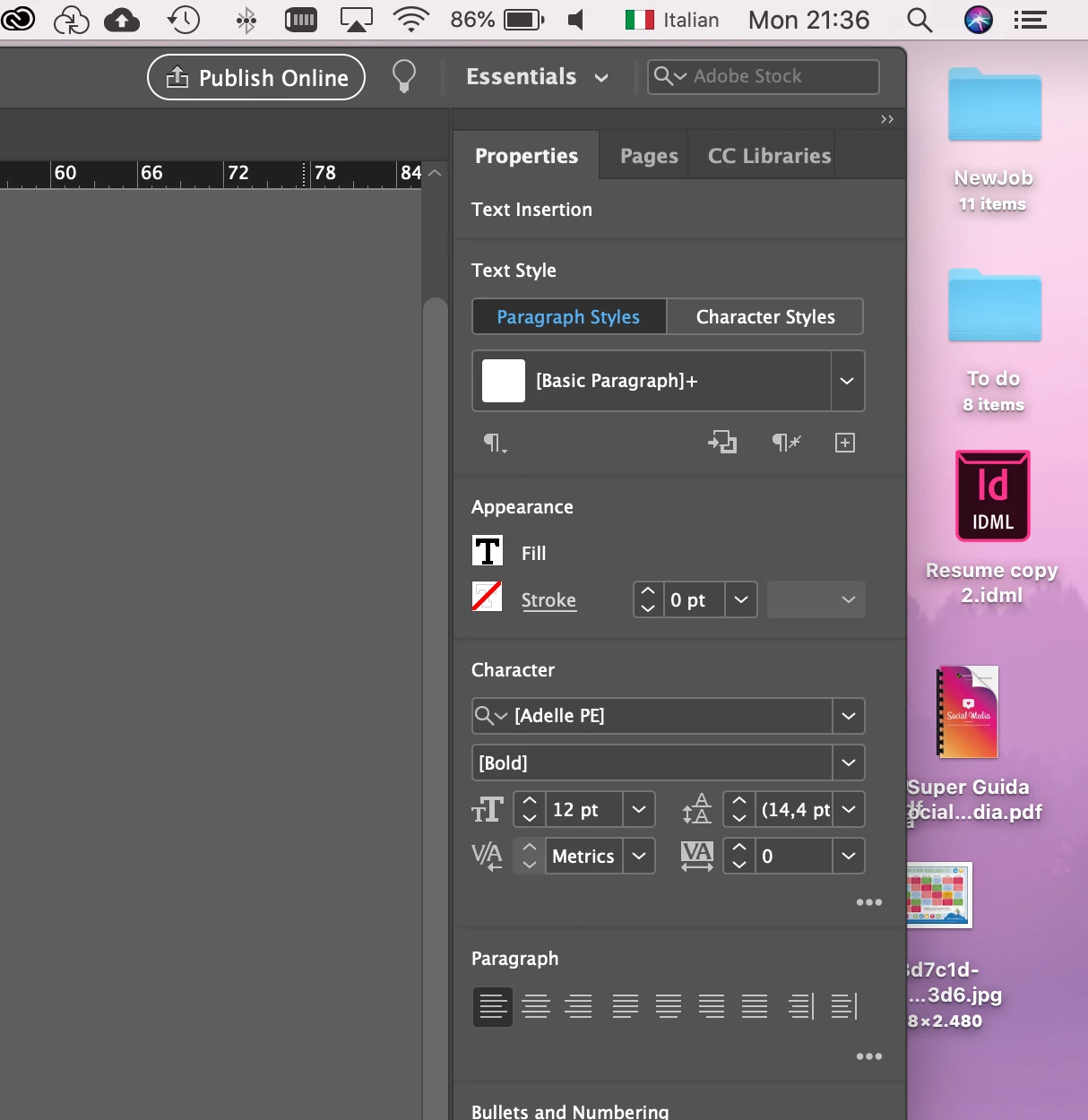
Task: Click the tracking stepper arrows
Action: point(739,856)
